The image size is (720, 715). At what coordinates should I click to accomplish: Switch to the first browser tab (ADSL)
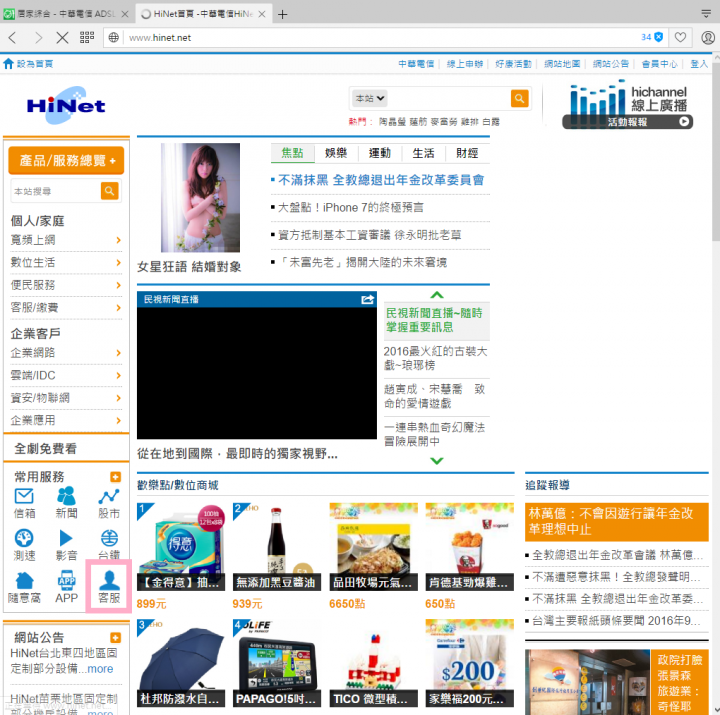pyautogui.click(x=66, y=14)
